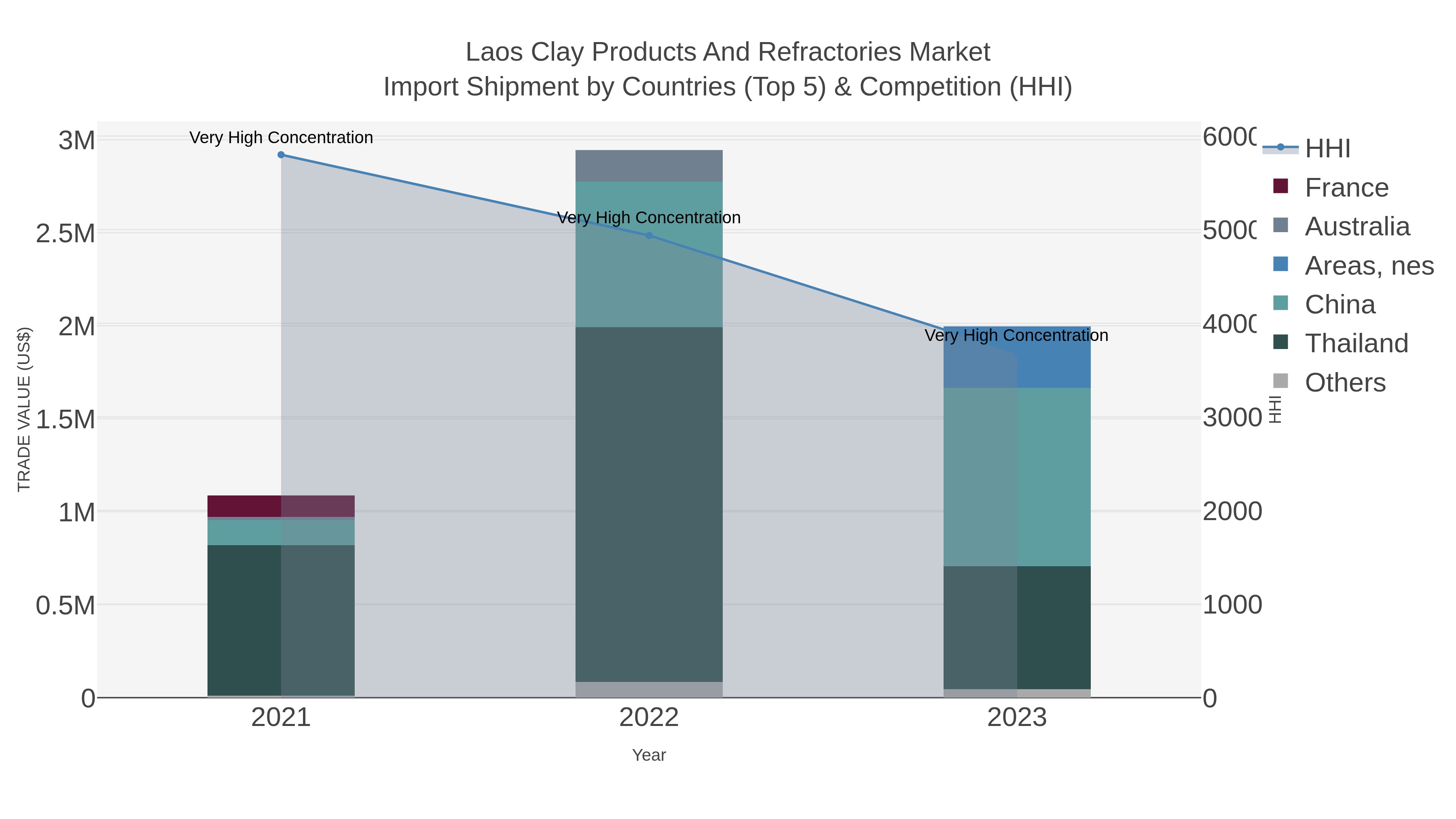Click the 1000 right axis tick
Screen dimensions: 1456x819
coord(1232,605)
